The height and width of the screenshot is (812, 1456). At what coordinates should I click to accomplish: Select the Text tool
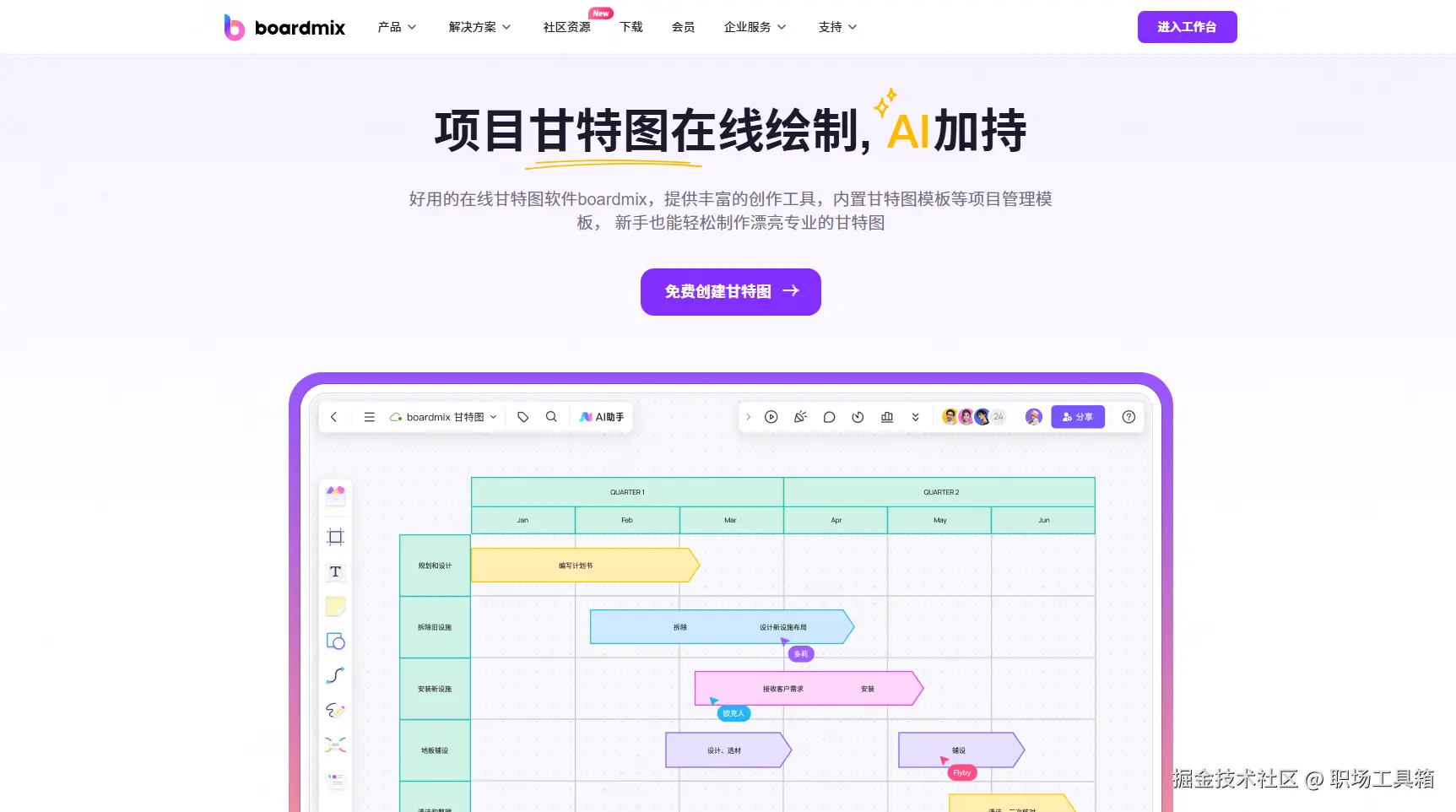click(336, 571)
